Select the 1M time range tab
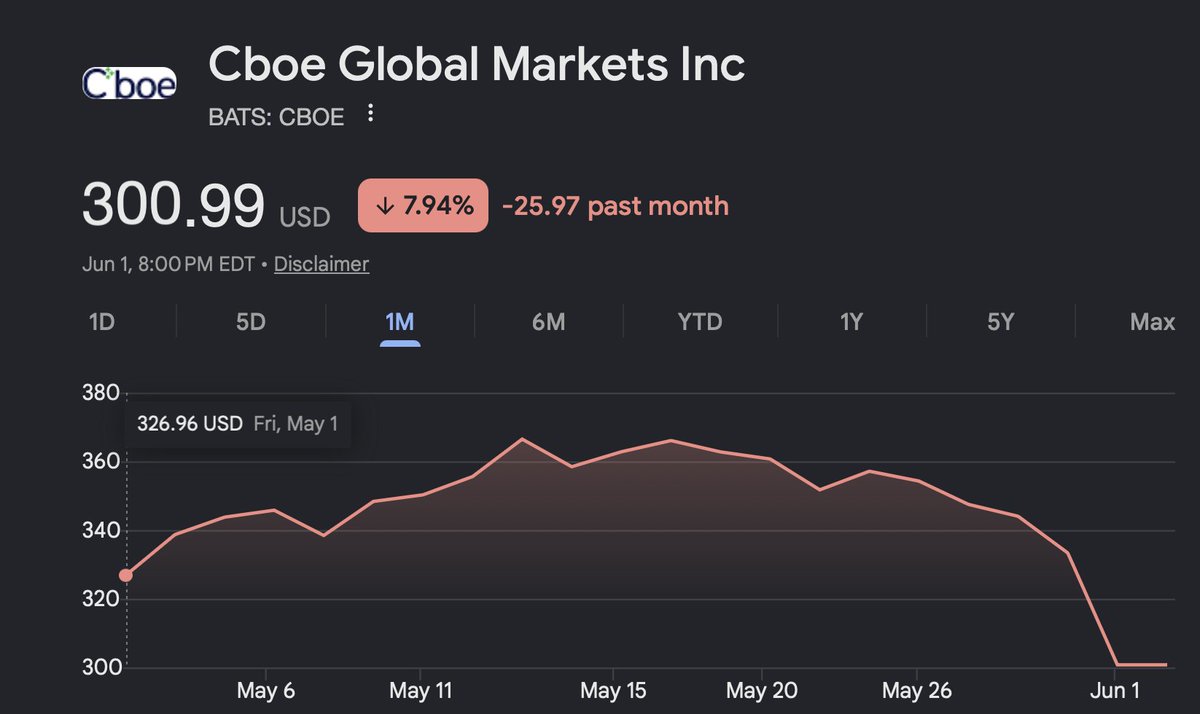The image size is (1200, 714). pos(400,322)
